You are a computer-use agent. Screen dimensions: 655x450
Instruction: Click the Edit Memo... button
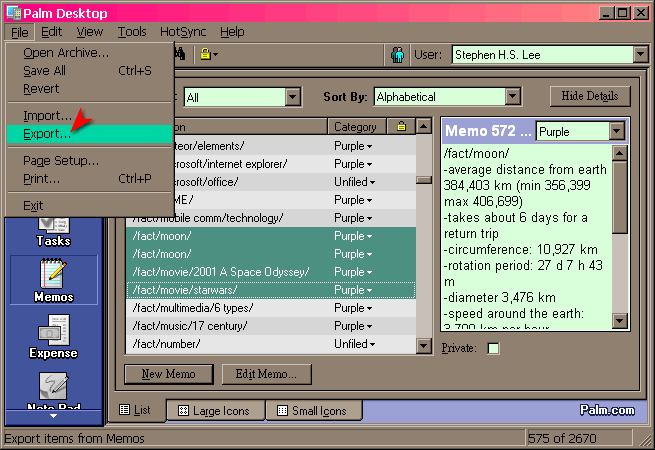pos(267,374)
